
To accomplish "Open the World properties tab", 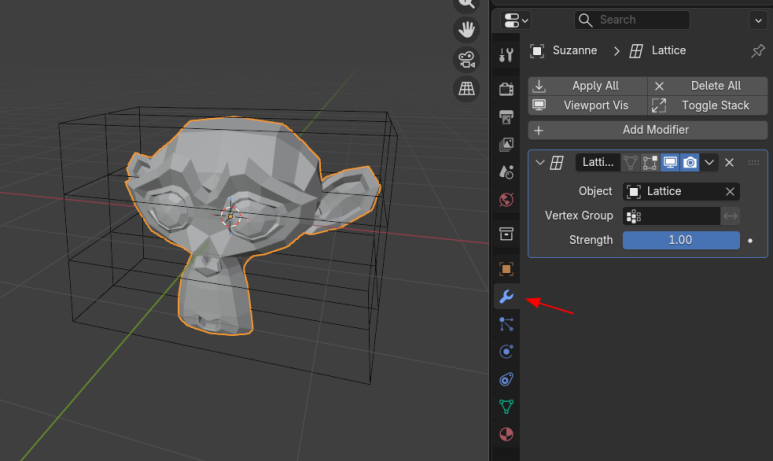I will click(x=506, y=200).
